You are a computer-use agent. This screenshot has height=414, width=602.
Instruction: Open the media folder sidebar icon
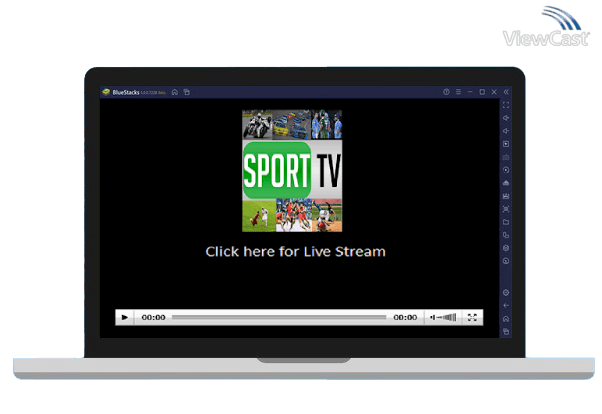(x=506, y=222)
